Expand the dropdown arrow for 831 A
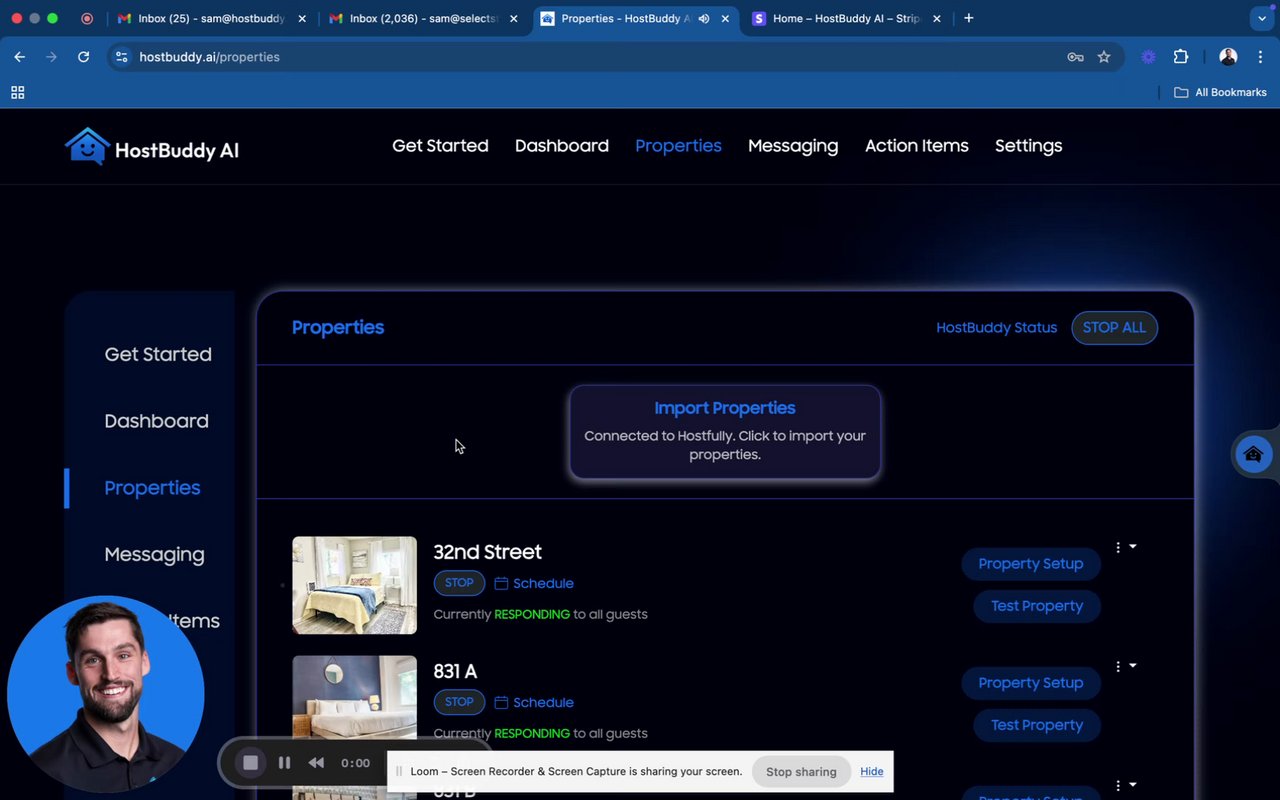Screen dimensions: 1280x800 (1133, 666)
